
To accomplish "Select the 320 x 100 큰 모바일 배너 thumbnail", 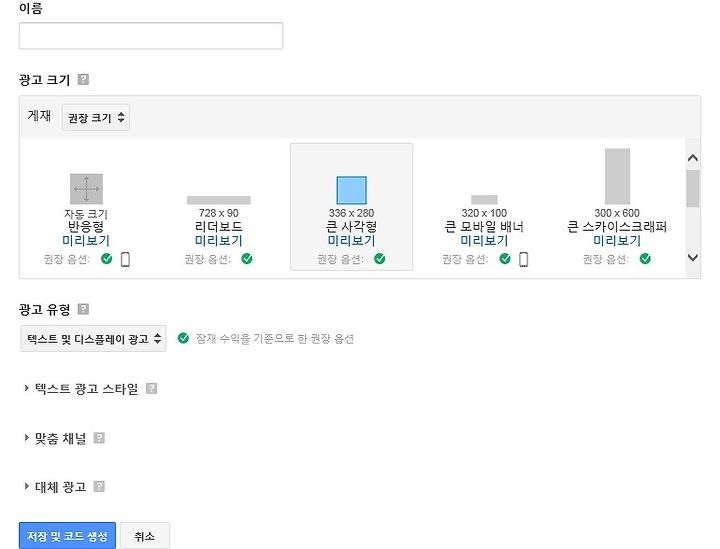I will (x=484, y=200).
